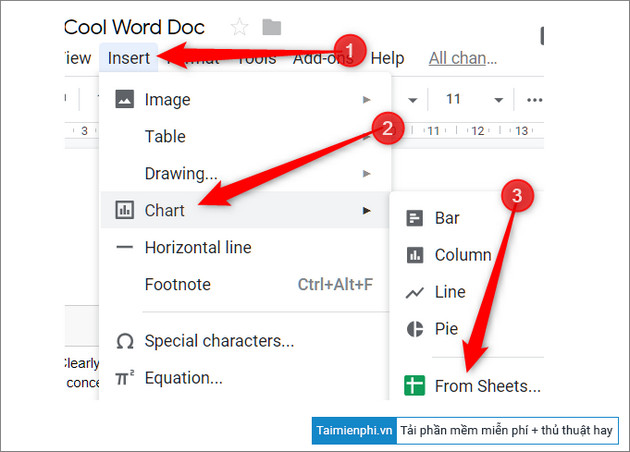
Task: Expand the Image submenu arrow
Action: point(366,99)
